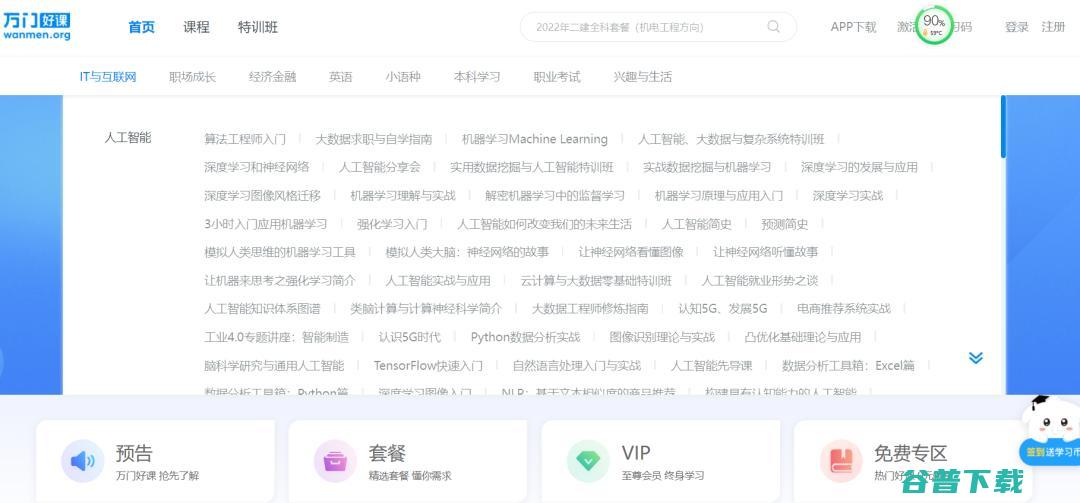The image size is (1080, 503).
Task: Click the search magnifier icon
Action: tap(773, 27)
